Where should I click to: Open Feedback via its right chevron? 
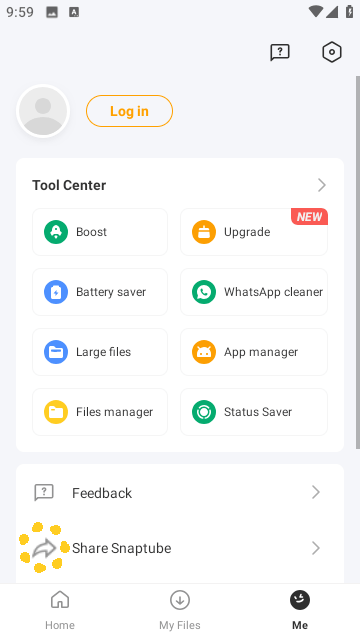point(316,492)
